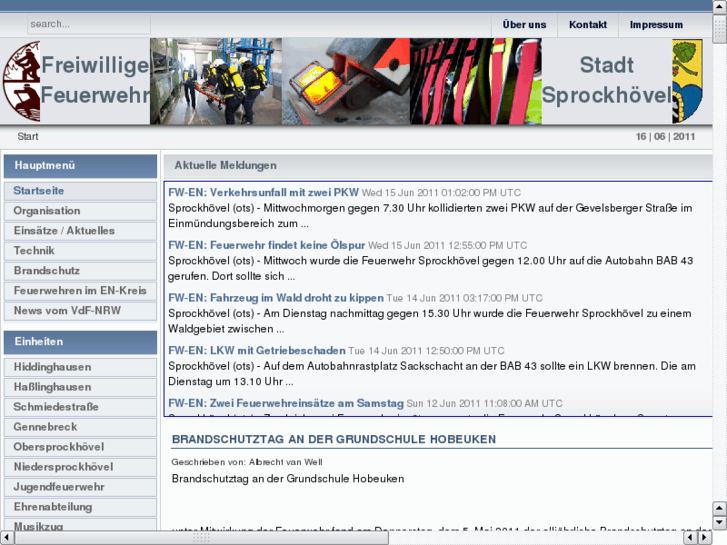Click the red hoses banner photo
Image resolution: width=727 pixels, height=545 pixels.
point(476,81)
